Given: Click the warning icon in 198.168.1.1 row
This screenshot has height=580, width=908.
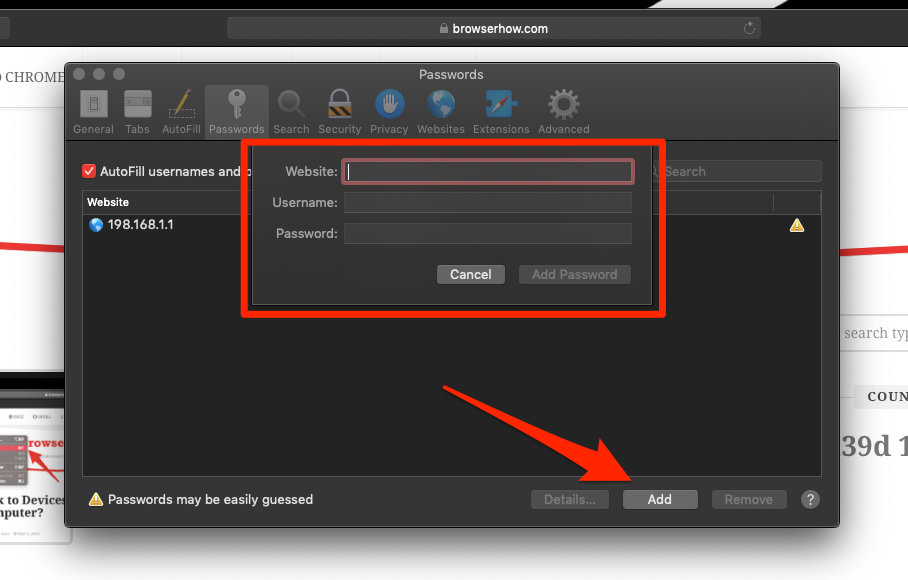Looking at the screenshot, I should tap(797, 225).
